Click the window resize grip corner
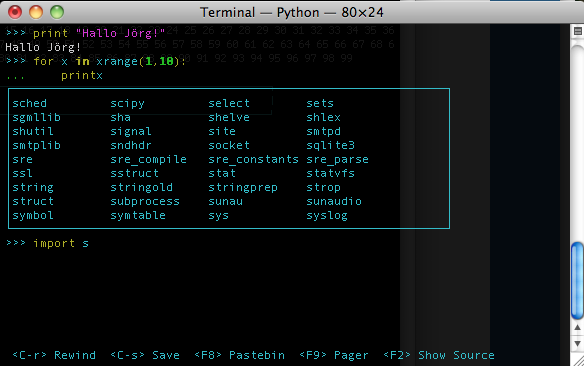The height and width of the screenshot is (366, 584). (578, 359)
